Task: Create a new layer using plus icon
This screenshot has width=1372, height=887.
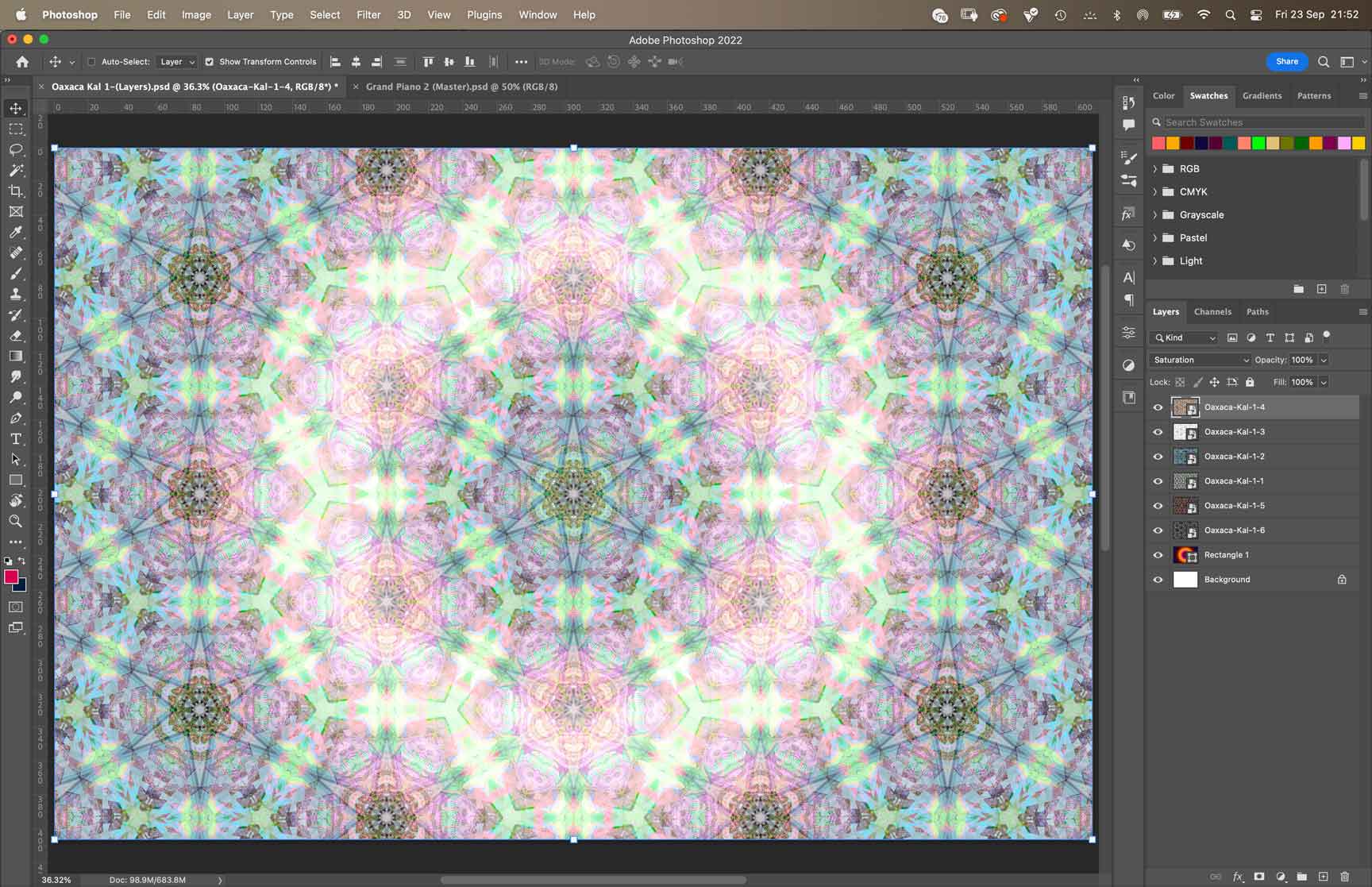Action: tap(1323, 877)
